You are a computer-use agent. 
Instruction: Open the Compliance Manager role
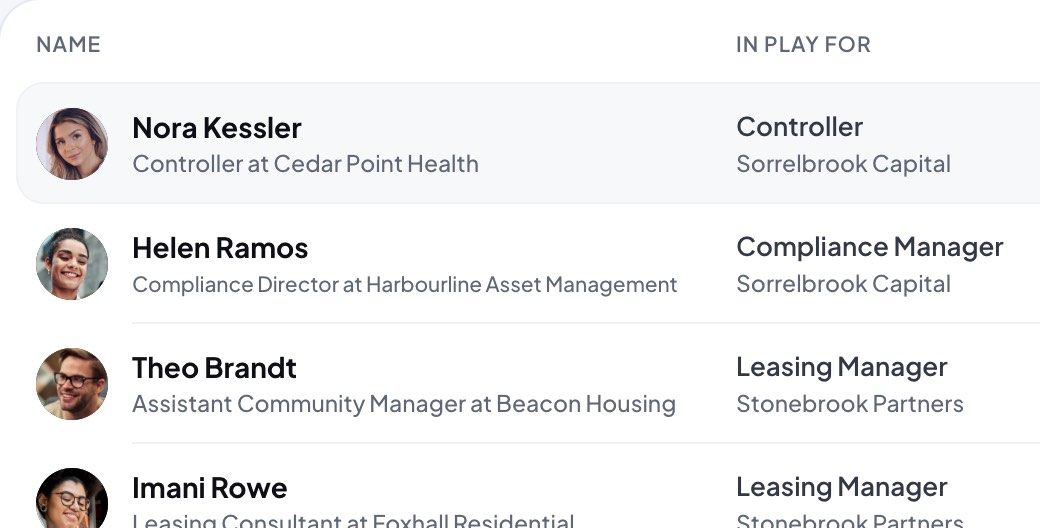click(870, 247)
